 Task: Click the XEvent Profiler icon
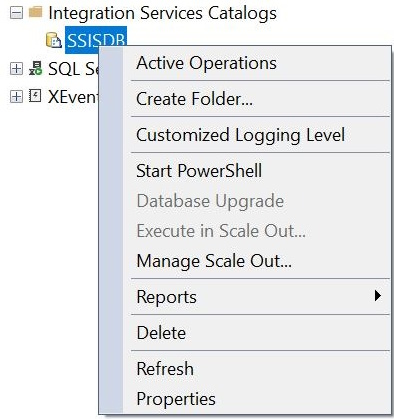[35, 96]
